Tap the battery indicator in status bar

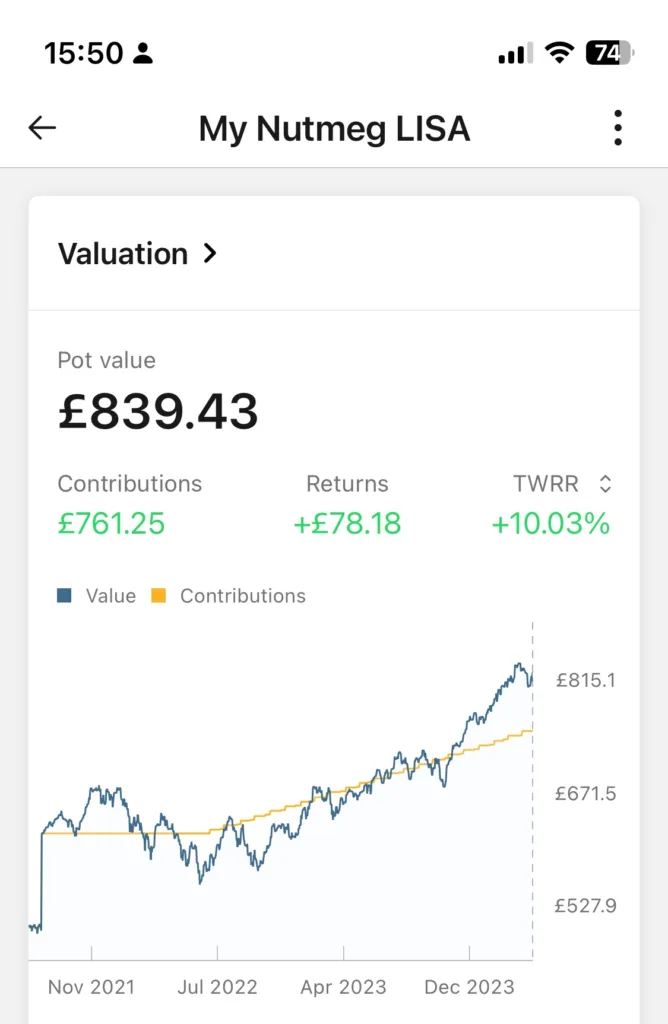pos(609,53)
